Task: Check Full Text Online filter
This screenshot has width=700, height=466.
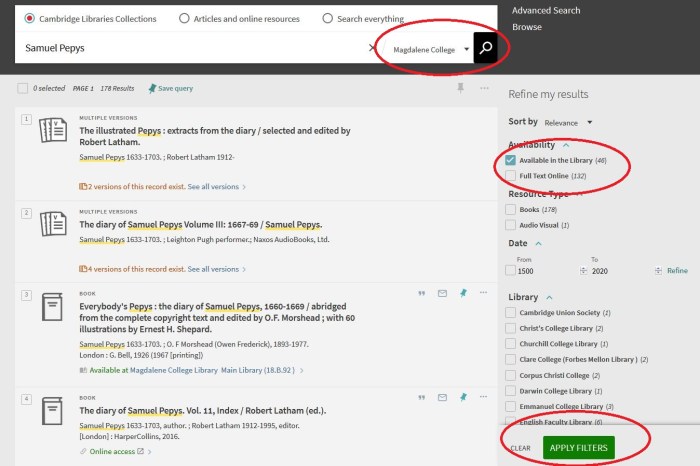Action: [510, 176]
